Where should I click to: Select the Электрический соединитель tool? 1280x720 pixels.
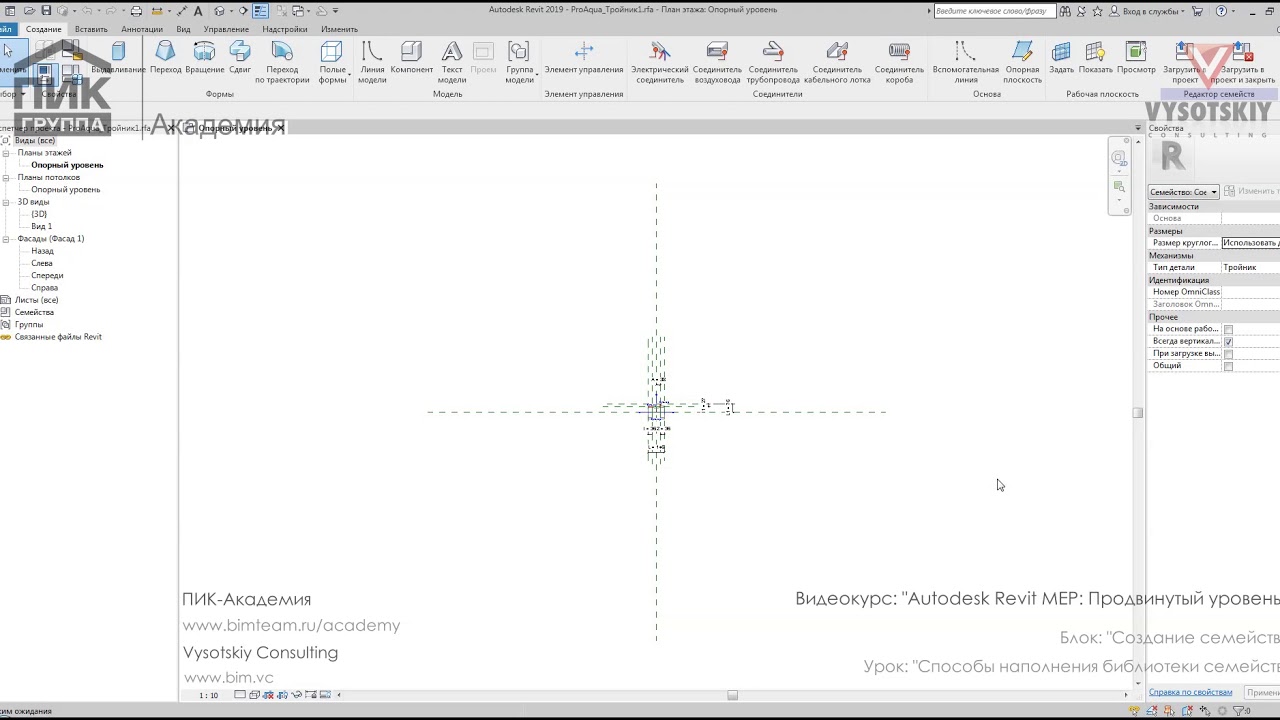pyautogui.click(x=660, y=62)
